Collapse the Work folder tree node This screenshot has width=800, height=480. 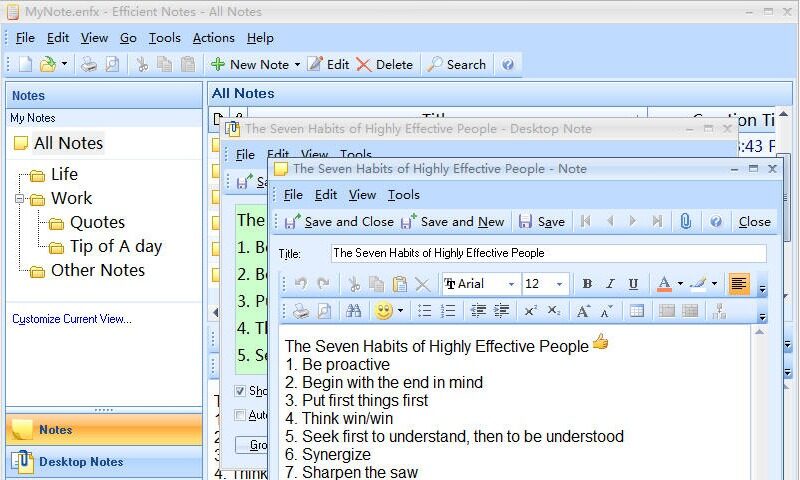click(19, 198)
